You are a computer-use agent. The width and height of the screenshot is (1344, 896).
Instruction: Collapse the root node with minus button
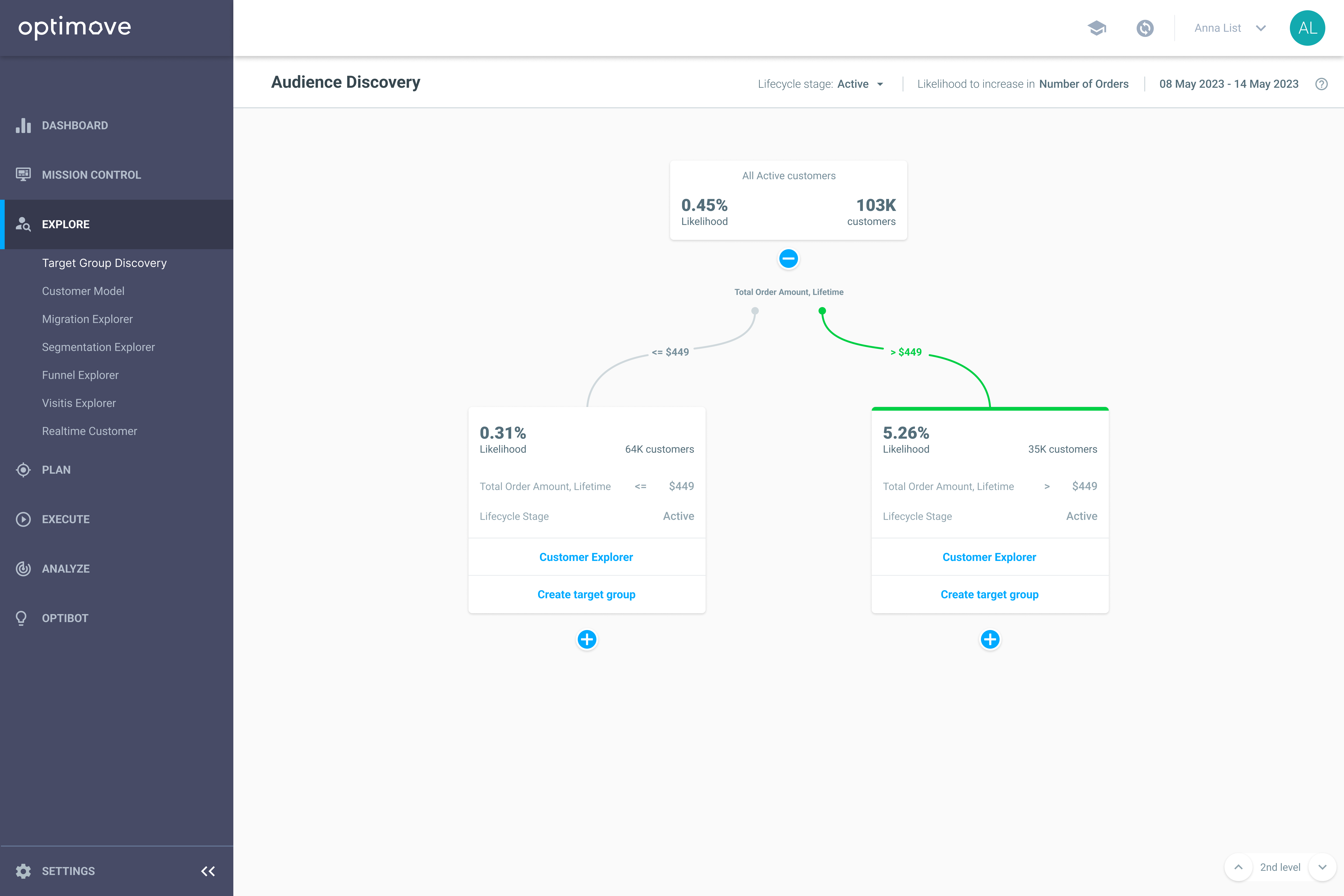(x=789, y=259)
